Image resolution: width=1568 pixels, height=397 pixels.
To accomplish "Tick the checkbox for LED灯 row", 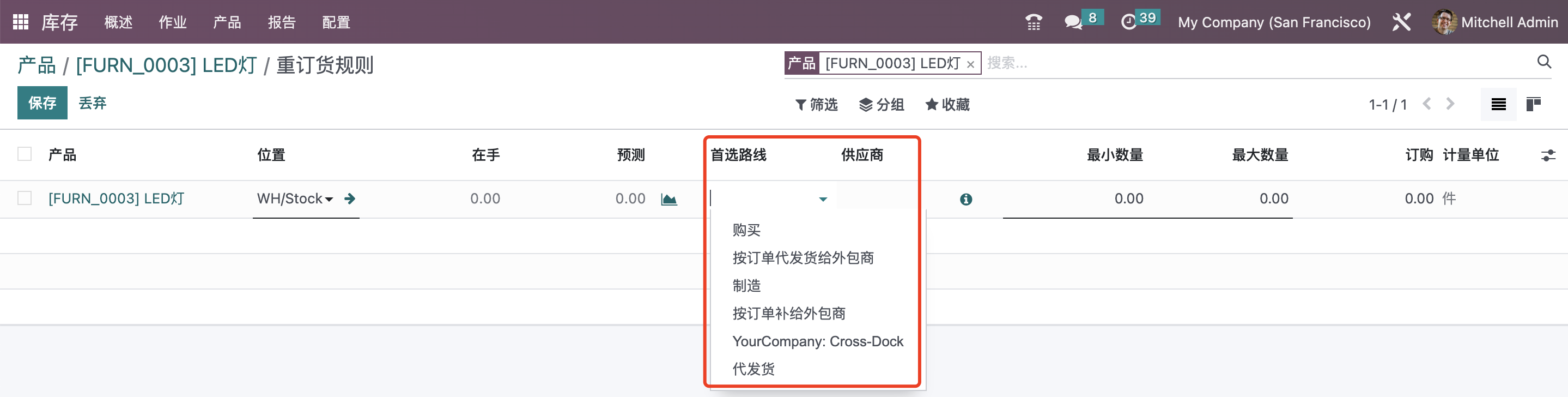I will (x=25, y=198).
